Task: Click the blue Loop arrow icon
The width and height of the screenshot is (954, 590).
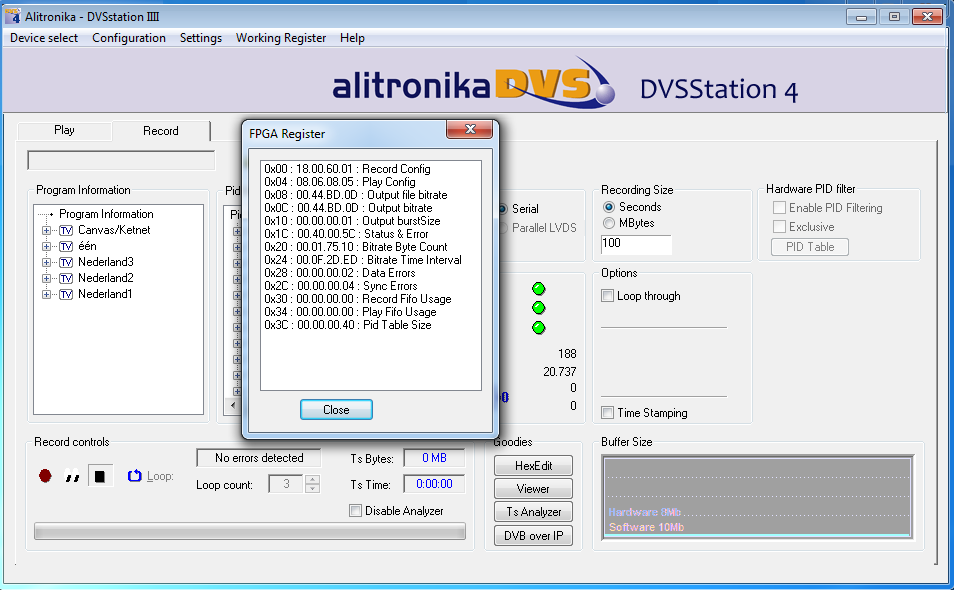Action: click(x=135, y=476)
